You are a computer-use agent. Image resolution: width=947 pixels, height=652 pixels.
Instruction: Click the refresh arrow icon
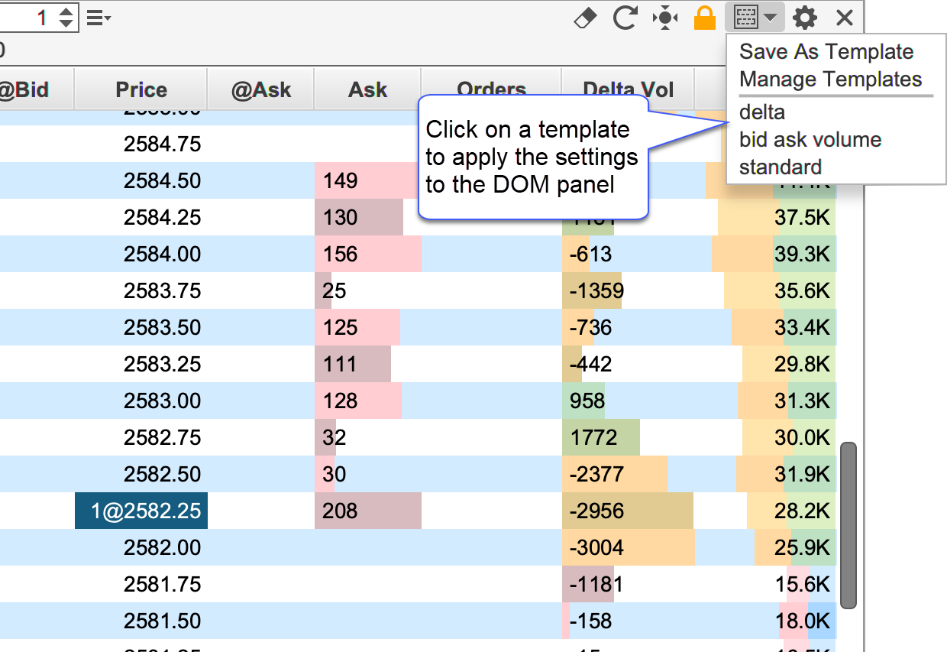625,18
